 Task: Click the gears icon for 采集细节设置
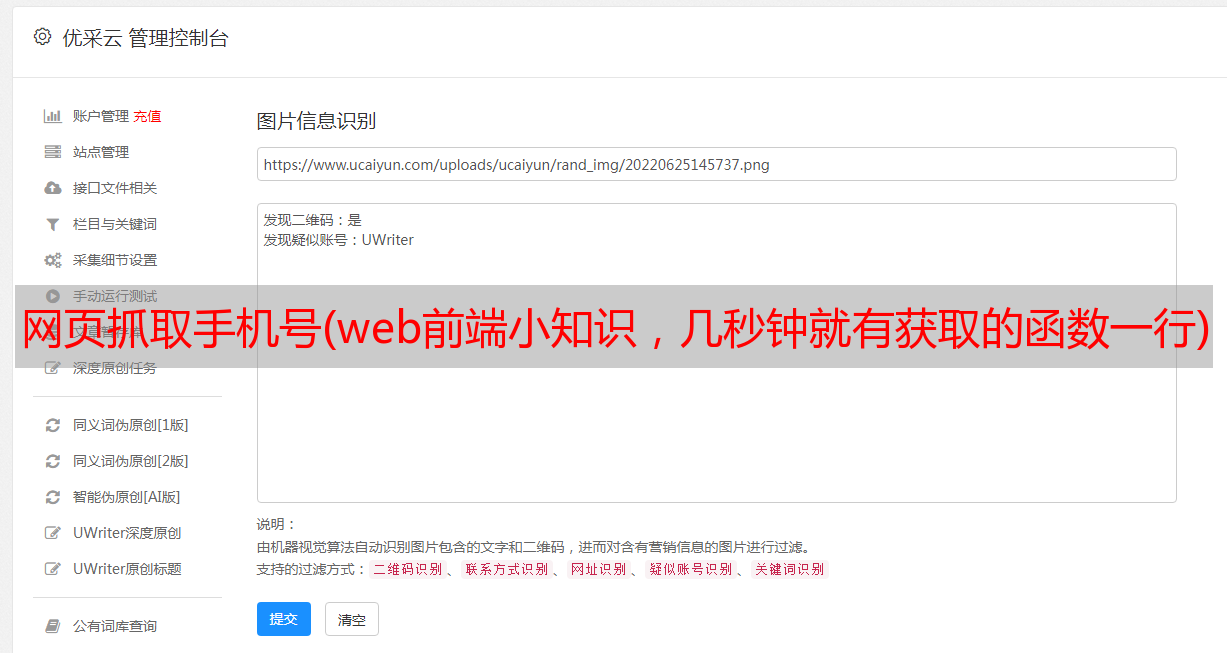(53, 260)
